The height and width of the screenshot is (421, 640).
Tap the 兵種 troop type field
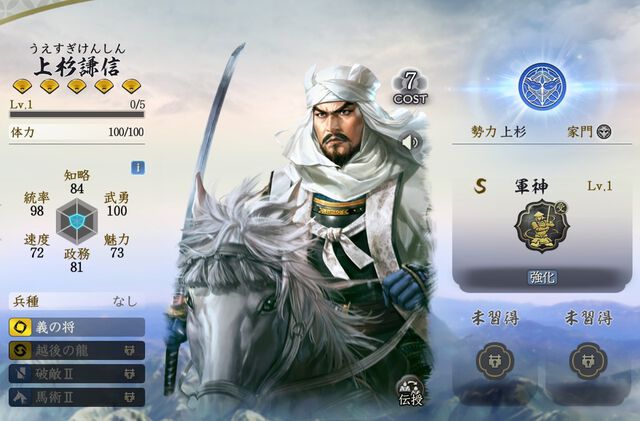click(x=77, y=302)
